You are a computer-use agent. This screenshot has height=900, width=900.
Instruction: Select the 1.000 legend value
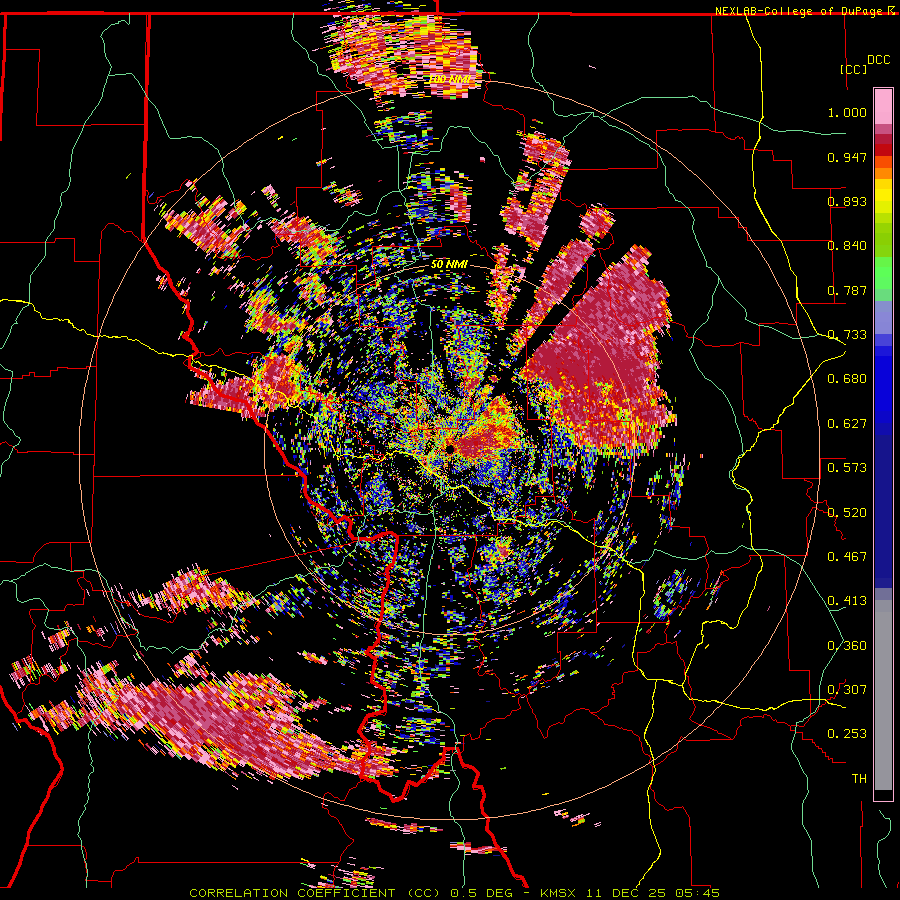point(847,112)
